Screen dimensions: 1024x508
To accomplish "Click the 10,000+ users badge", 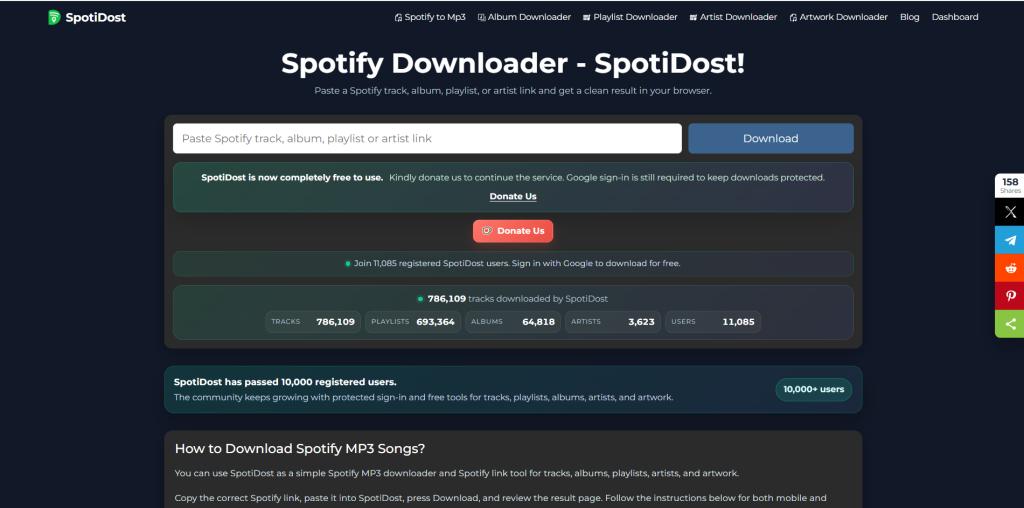I will point(814,389).
